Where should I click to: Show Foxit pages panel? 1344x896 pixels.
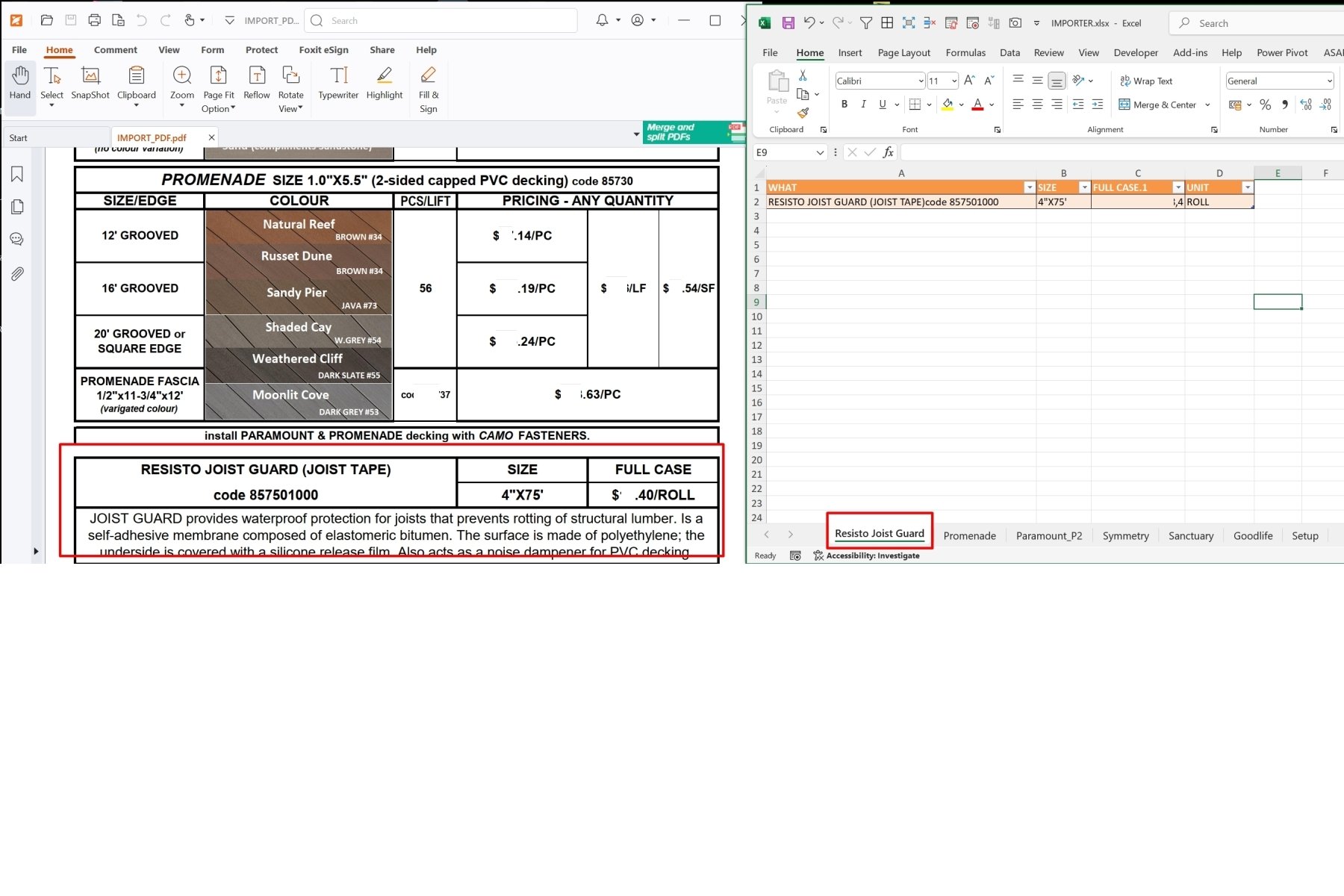tap(17, 207)
